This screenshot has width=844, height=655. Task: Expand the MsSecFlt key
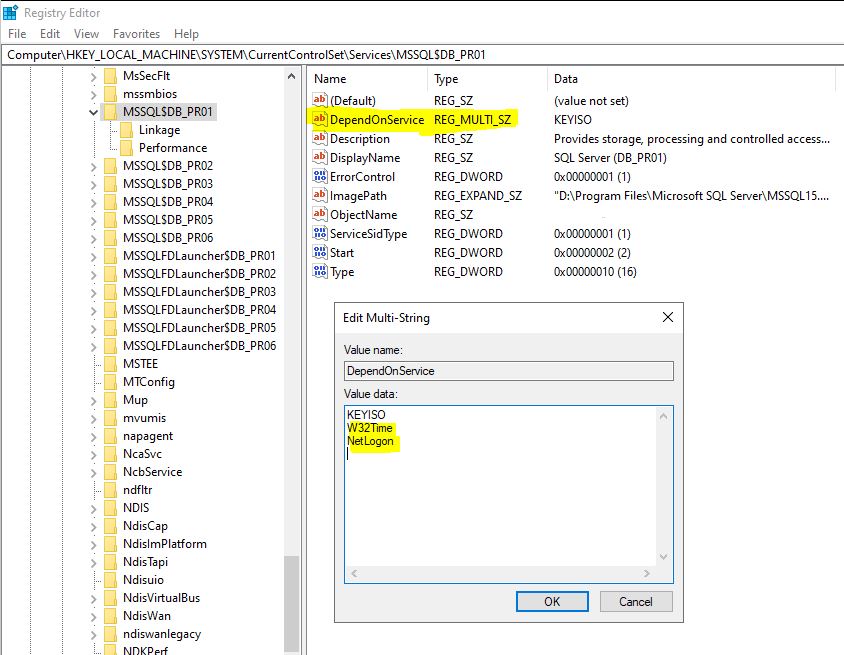(93, 76)
